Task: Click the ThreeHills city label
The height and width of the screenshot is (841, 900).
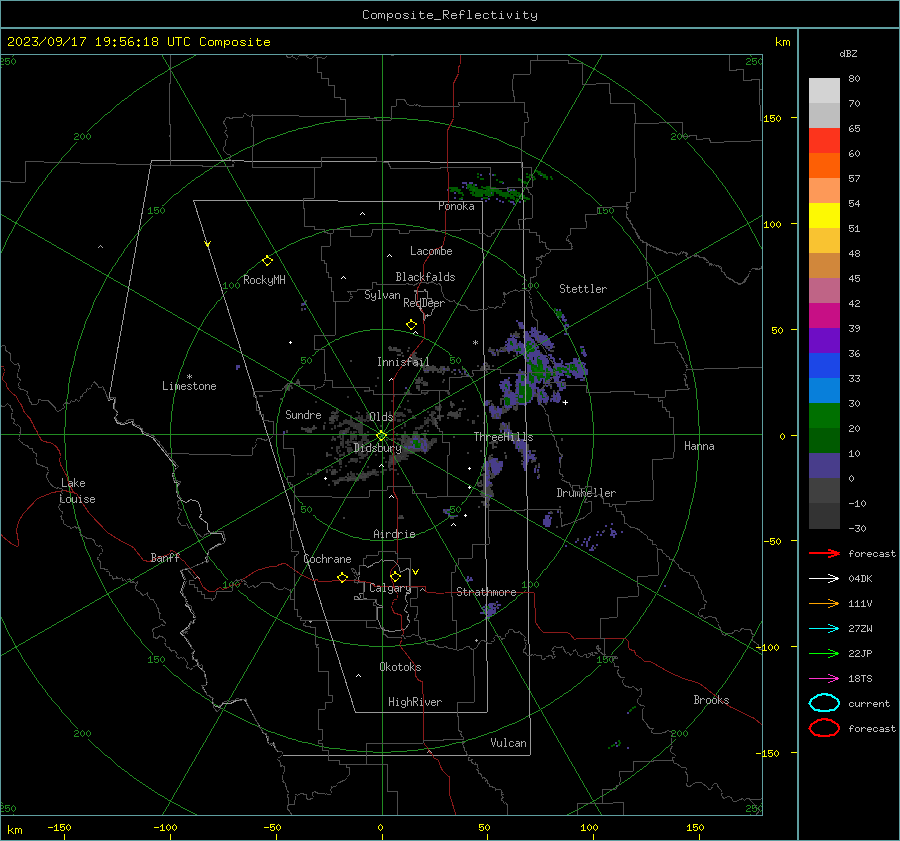Action: pos(503,437)
